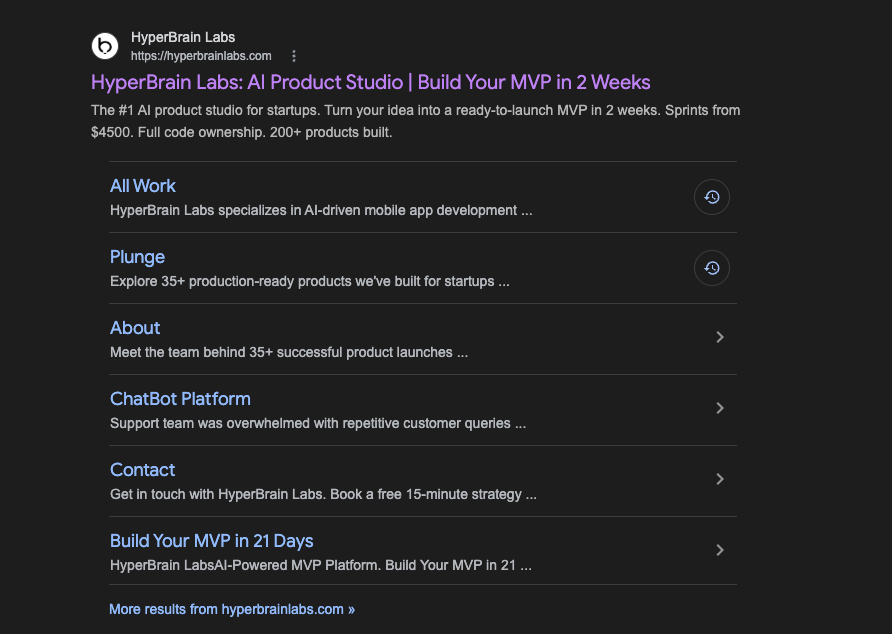Click the HyperBrain Labs site name above the URL
Image resolution: width=892 pixels, height=634 pixels.
183,37
